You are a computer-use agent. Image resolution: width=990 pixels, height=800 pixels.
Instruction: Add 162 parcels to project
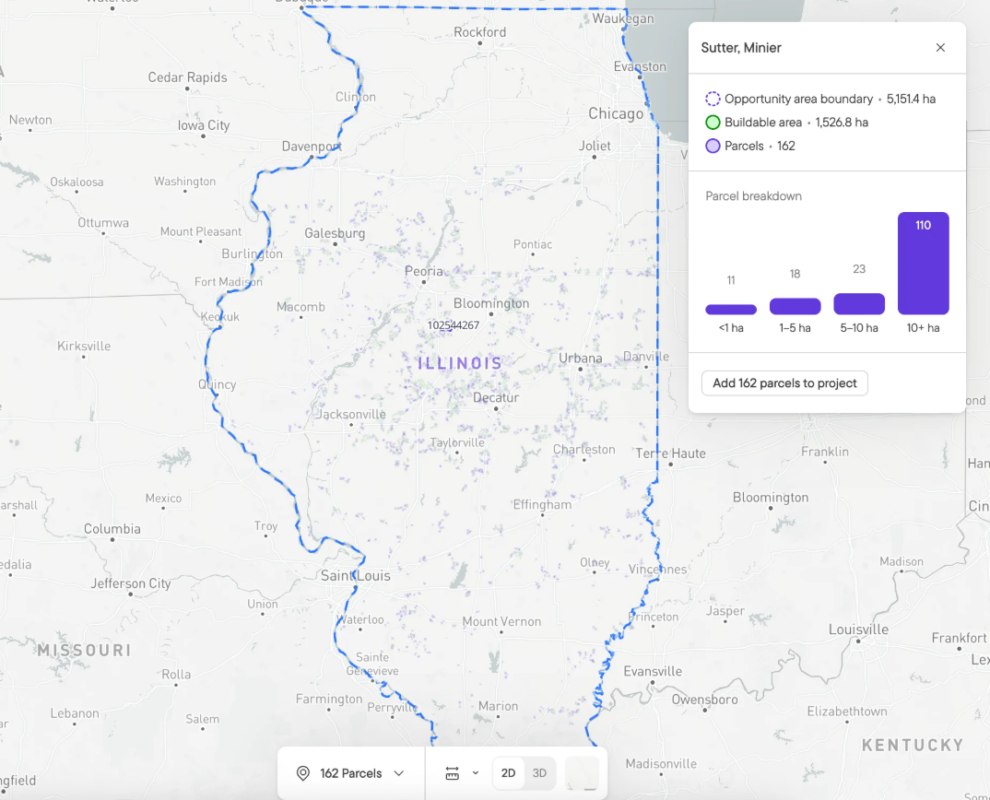784,383
